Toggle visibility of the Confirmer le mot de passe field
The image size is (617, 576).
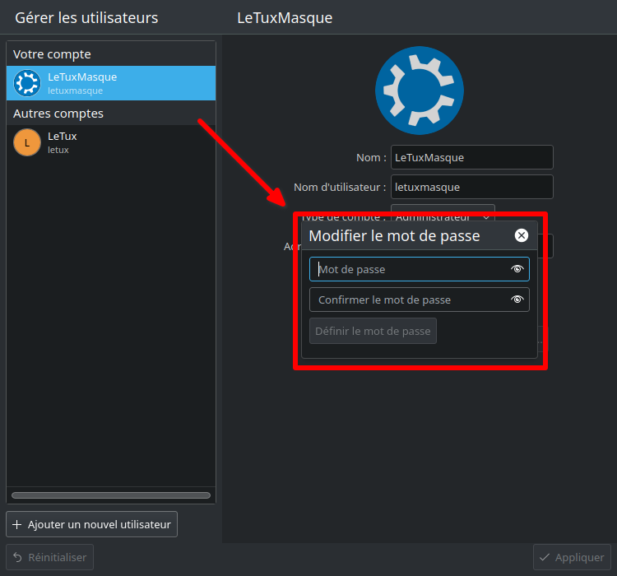click(517, 299)
